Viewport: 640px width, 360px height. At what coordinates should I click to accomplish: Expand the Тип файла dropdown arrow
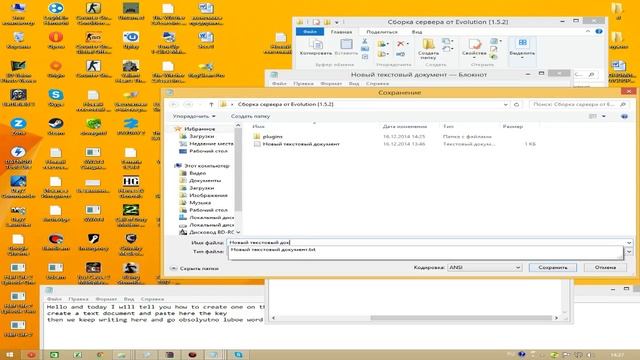629,252
